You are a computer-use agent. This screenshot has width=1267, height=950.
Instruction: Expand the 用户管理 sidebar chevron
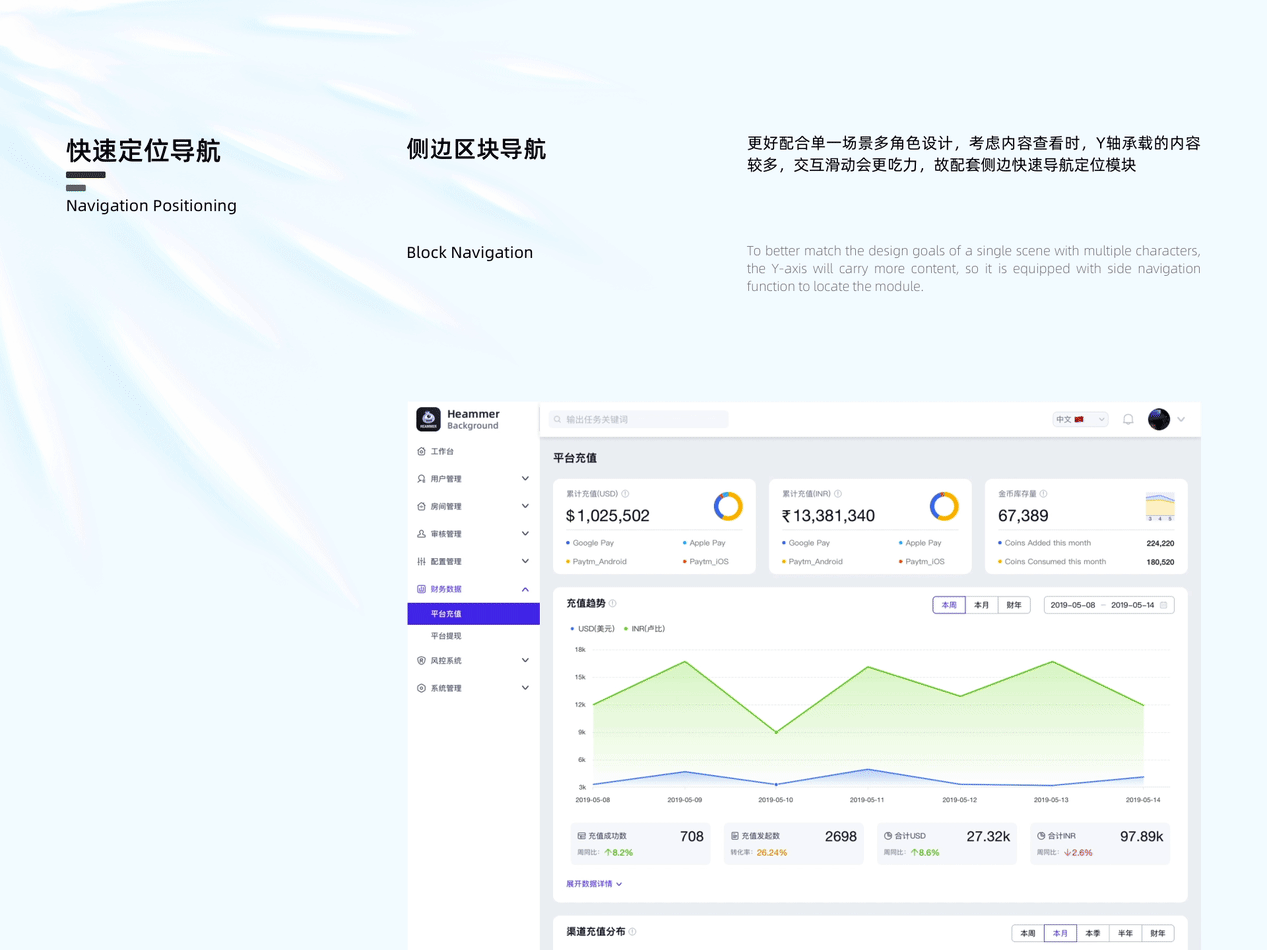click(x=525, y=477)
